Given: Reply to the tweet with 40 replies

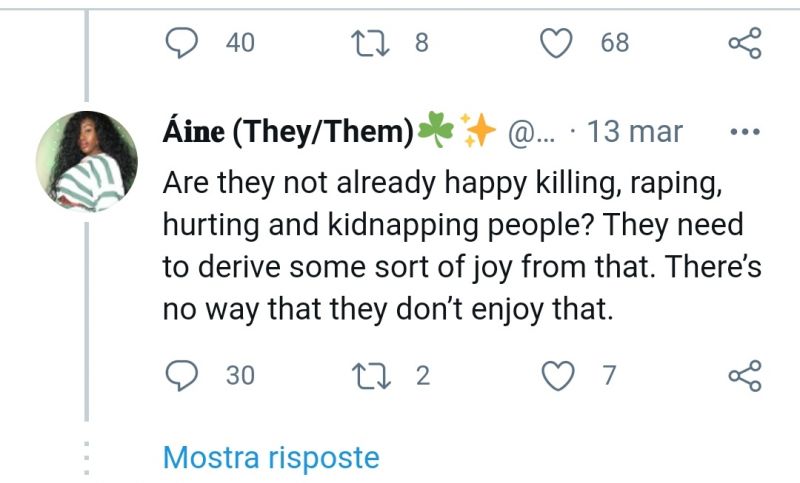Looking at the screenshot, I should [x=181, y=43].
